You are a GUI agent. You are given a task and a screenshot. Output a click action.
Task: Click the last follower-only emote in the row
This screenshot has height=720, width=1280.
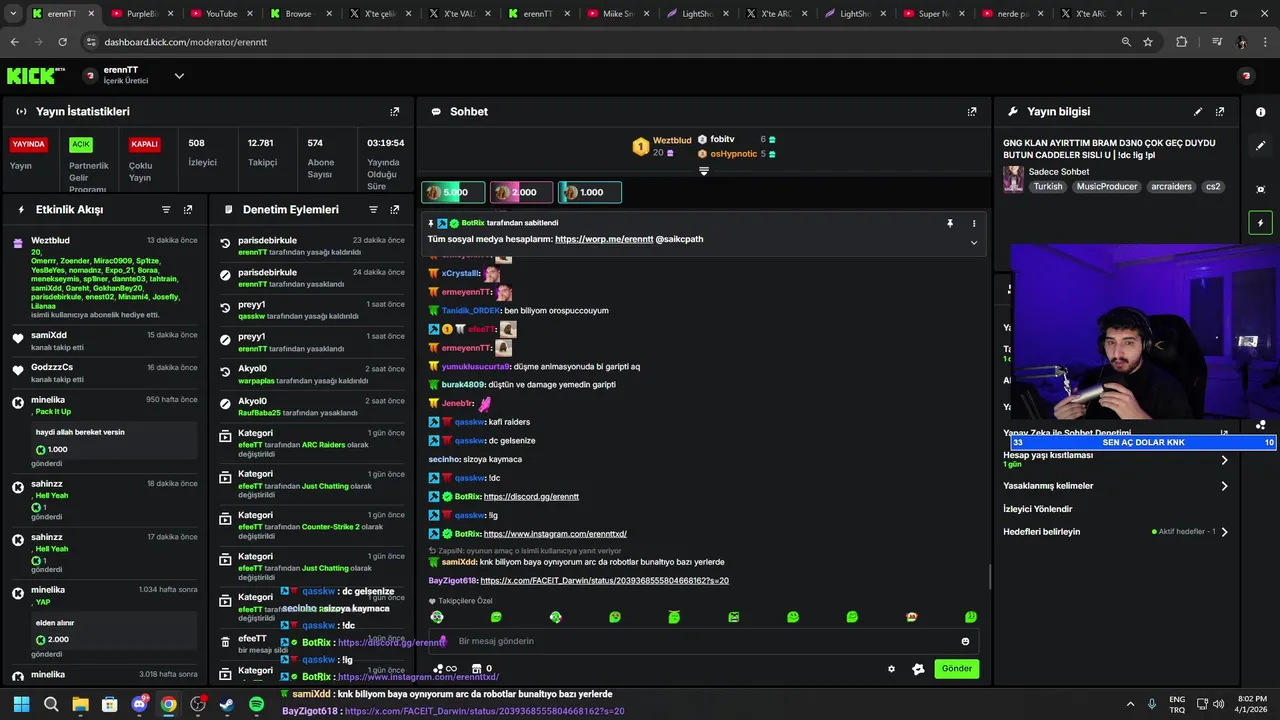click(x=970, y=617)
